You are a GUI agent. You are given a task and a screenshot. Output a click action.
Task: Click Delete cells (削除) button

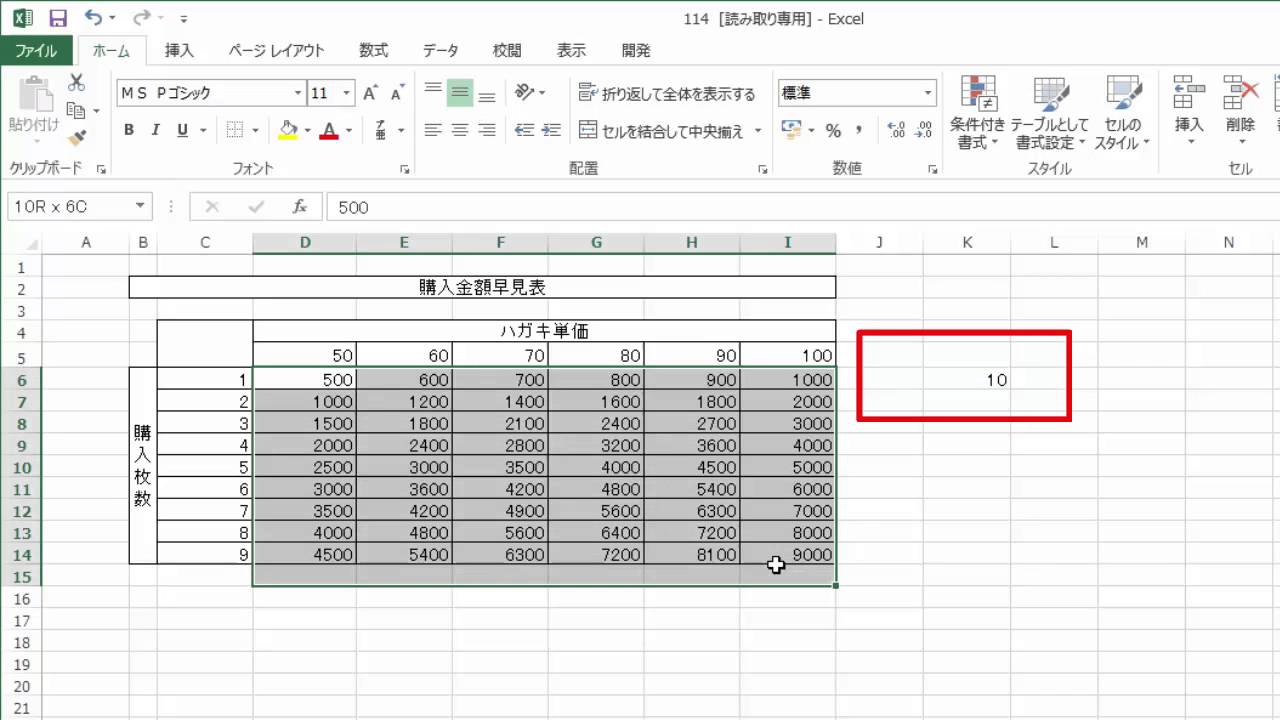[x=1240, y=110]
